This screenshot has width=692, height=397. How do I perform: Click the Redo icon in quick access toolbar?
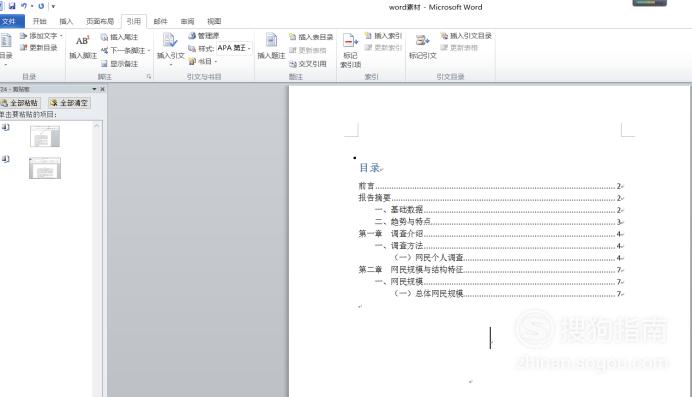(x=41, y=6)
